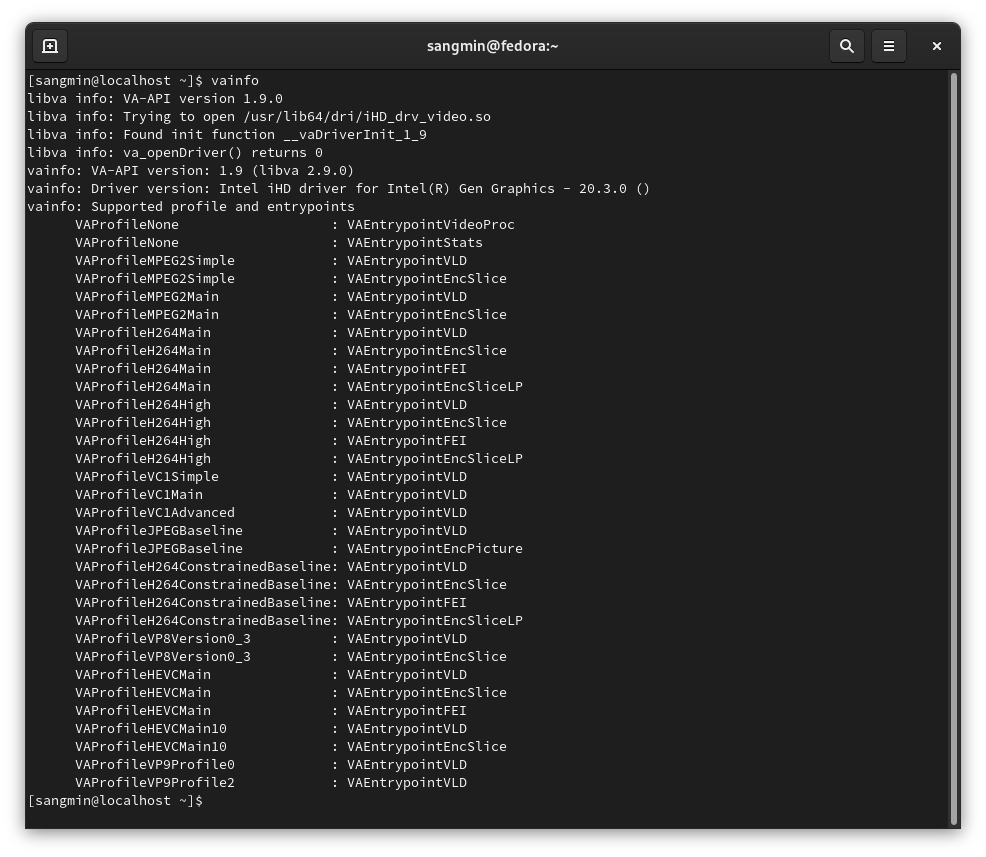Click VAProfileHEVCMain row with VAEntrypointFEI
986x857 pixels.
pyautogui.click(x=271, y=710)
